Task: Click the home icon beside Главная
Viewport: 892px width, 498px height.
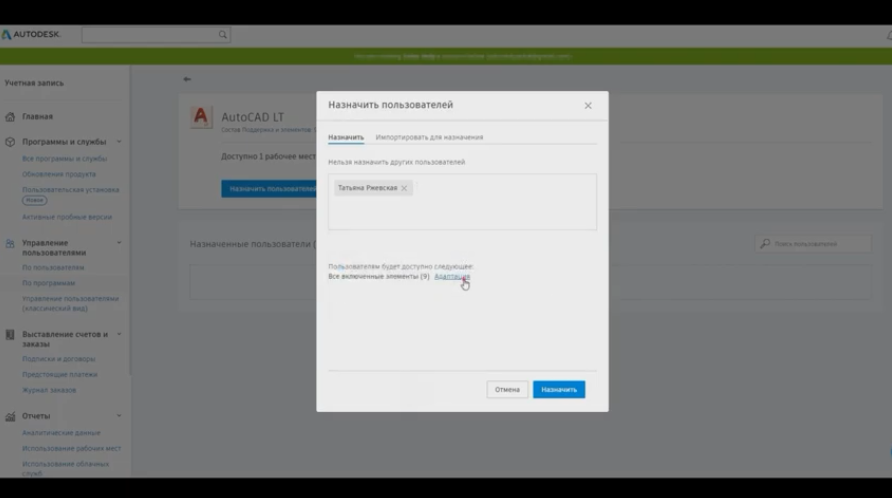Action: [x=10, y=117]
